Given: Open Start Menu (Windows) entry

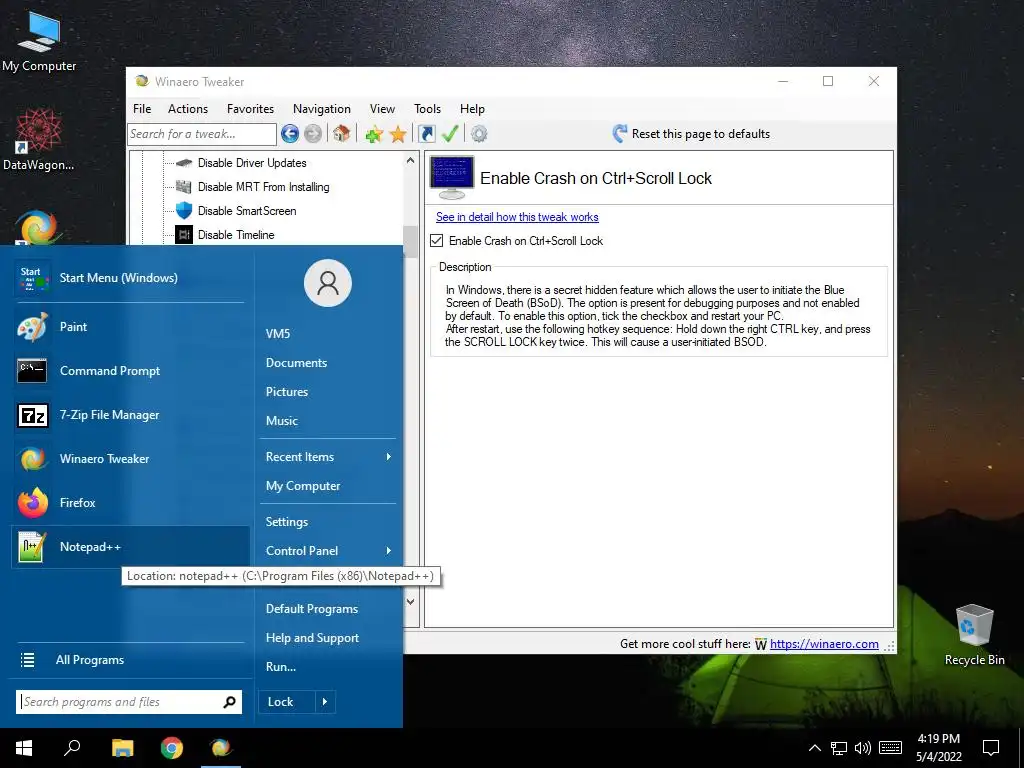Looking at the screenshot, I should tap(130, 278).
